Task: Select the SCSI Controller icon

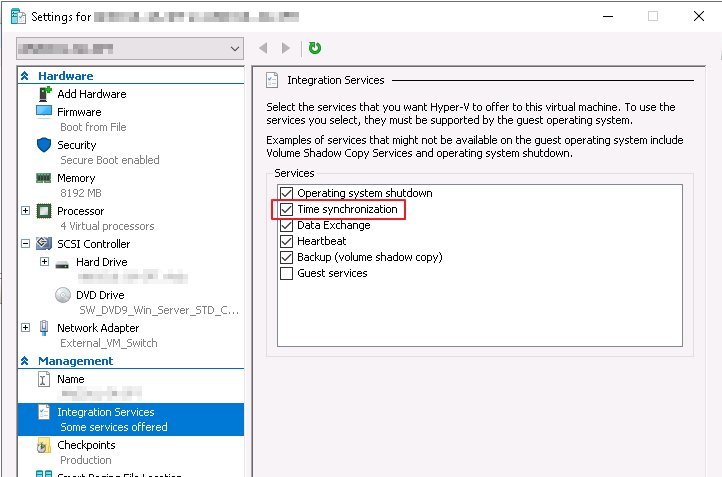Action: tap(44, 244)
